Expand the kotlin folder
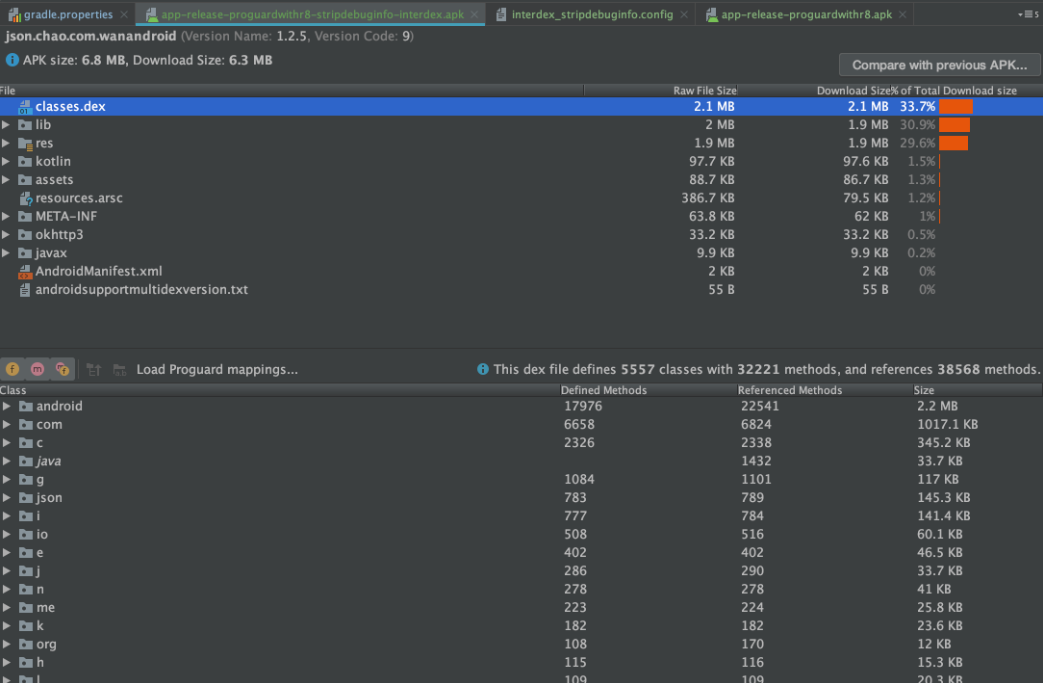 pyautogui.click(x=6, y=161)
